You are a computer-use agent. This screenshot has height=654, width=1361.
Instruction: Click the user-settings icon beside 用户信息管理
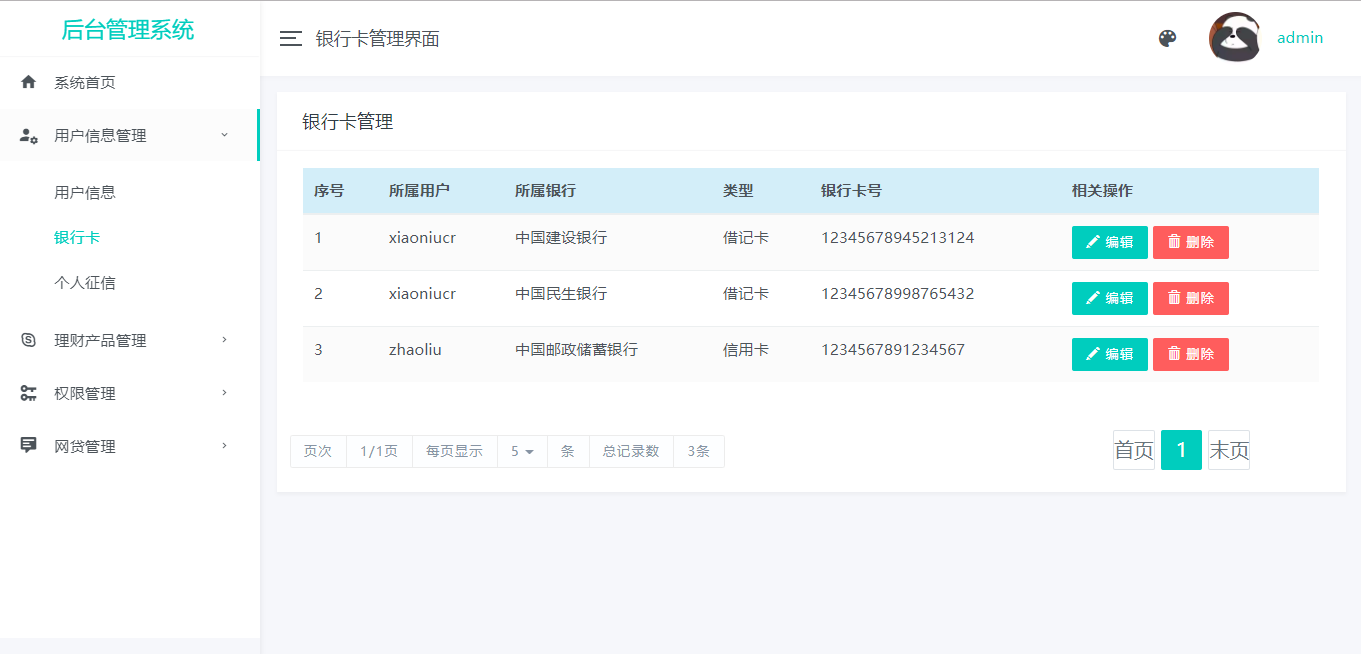29,135
